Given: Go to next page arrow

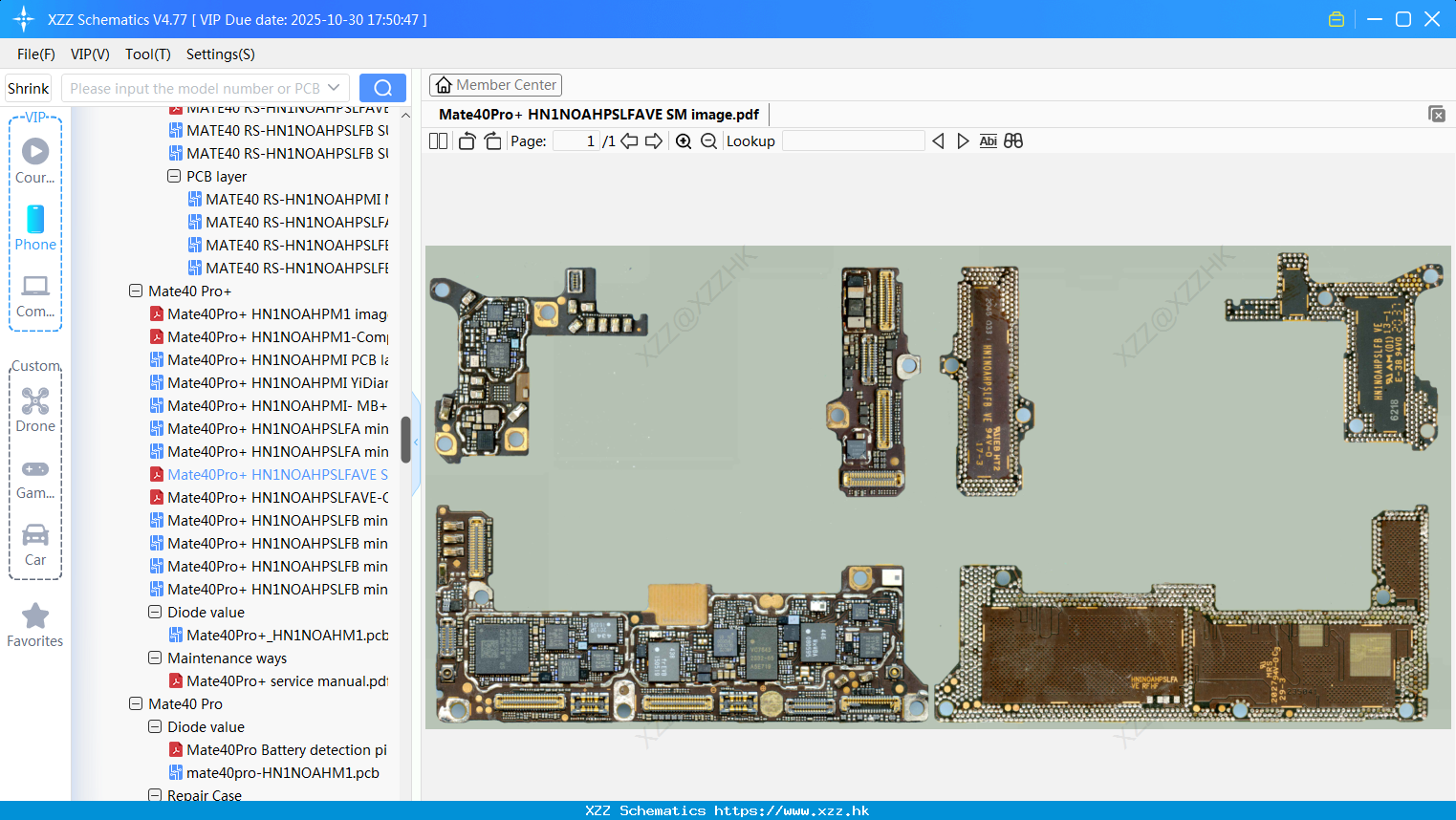Looking at the screenshot, I should [654, 140].
